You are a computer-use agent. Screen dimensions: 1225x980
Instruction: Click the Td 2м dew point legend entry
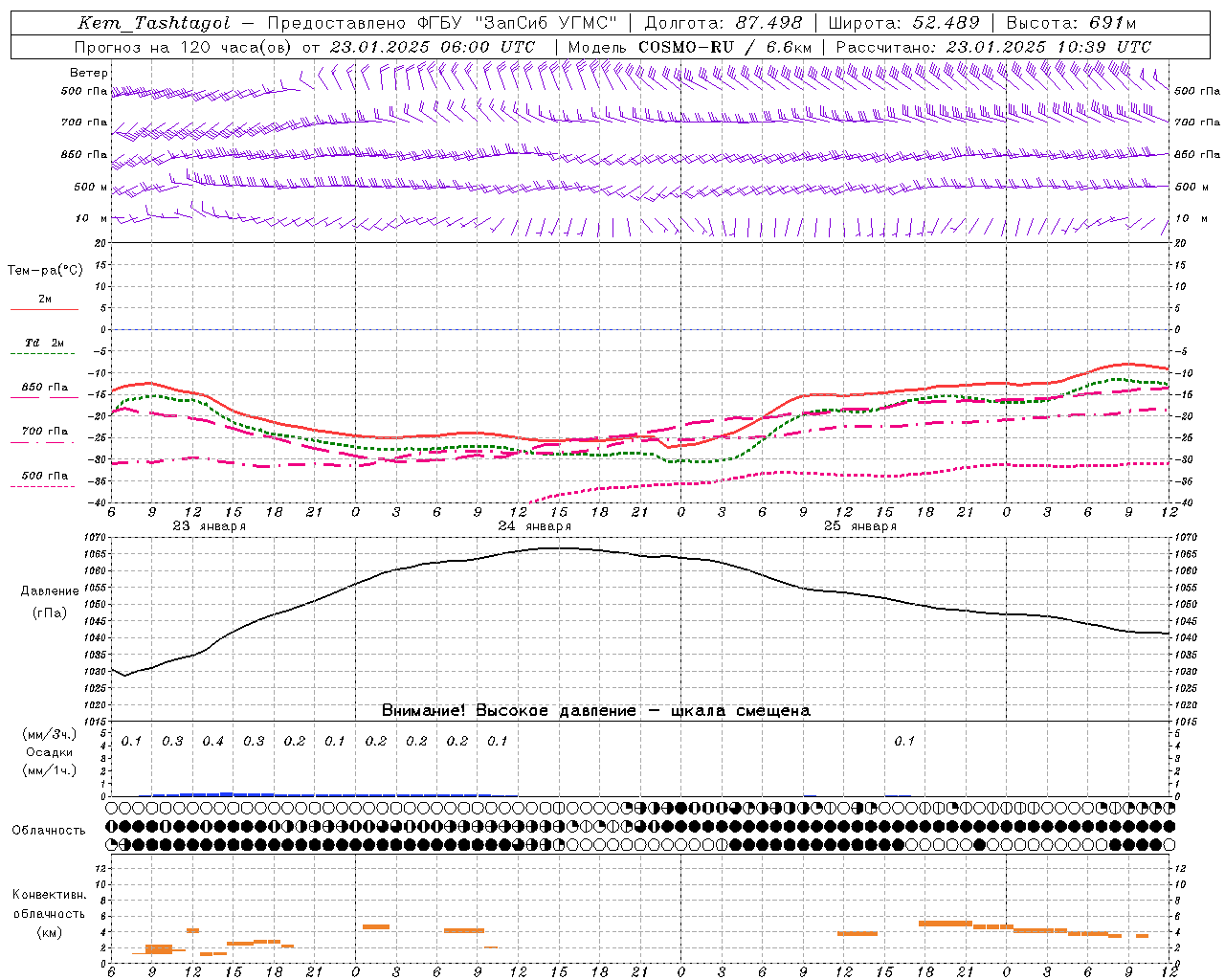pyautogui.click(x=44, y=343)
